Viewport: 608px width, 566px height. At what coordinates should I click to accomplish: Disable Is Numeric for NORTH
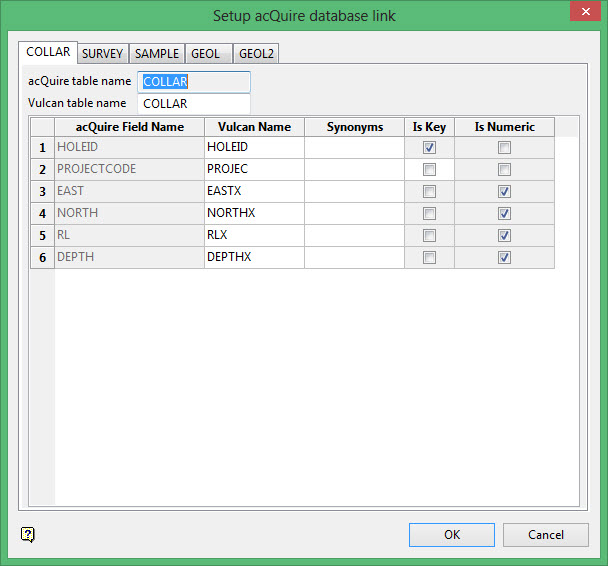pos(504,213)
